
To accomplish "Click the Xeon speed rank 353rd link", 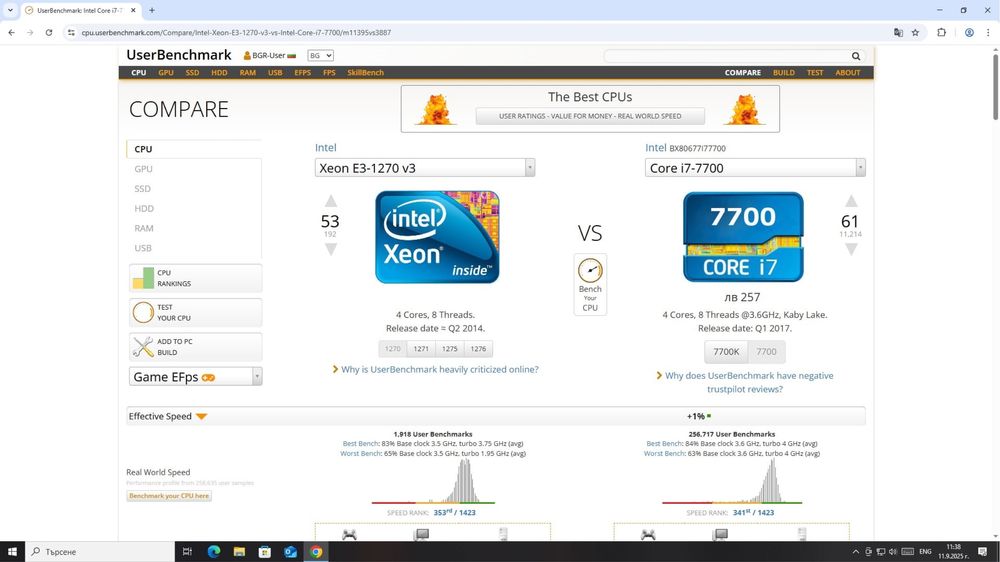I will [x=454, y=512].
